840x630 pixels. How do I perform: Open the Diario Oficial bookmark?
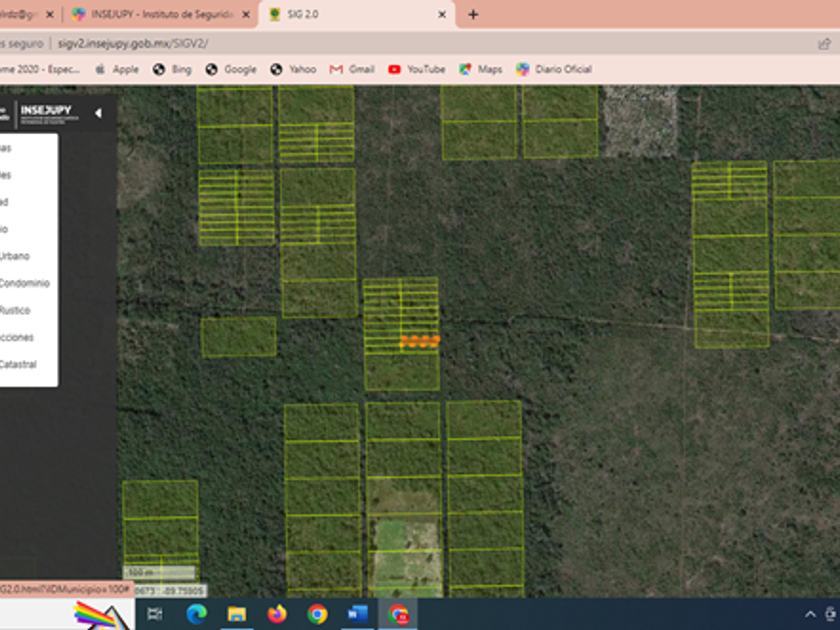click(553, 69)
